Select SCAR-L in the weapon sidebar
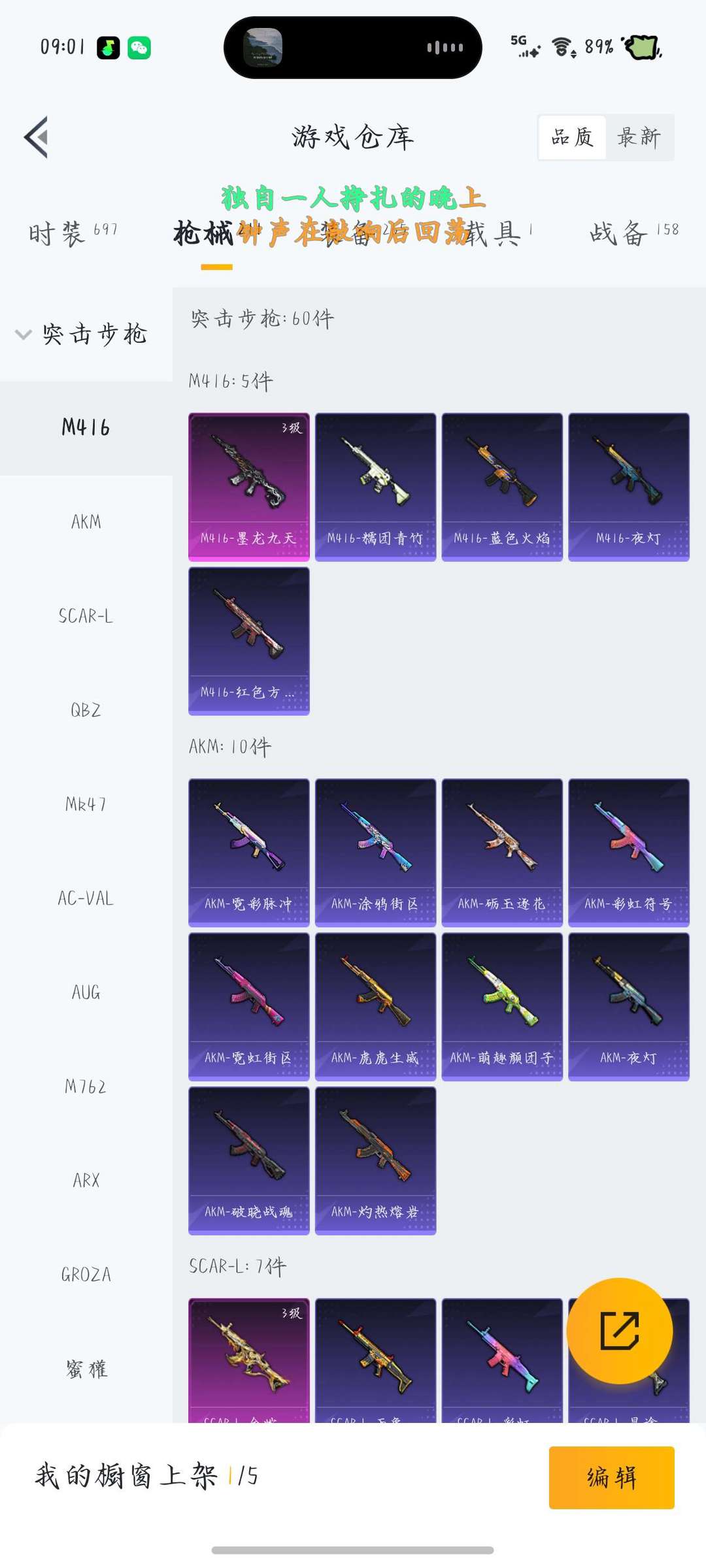This screenshot has height=1568, width=706. coord(86,615)
